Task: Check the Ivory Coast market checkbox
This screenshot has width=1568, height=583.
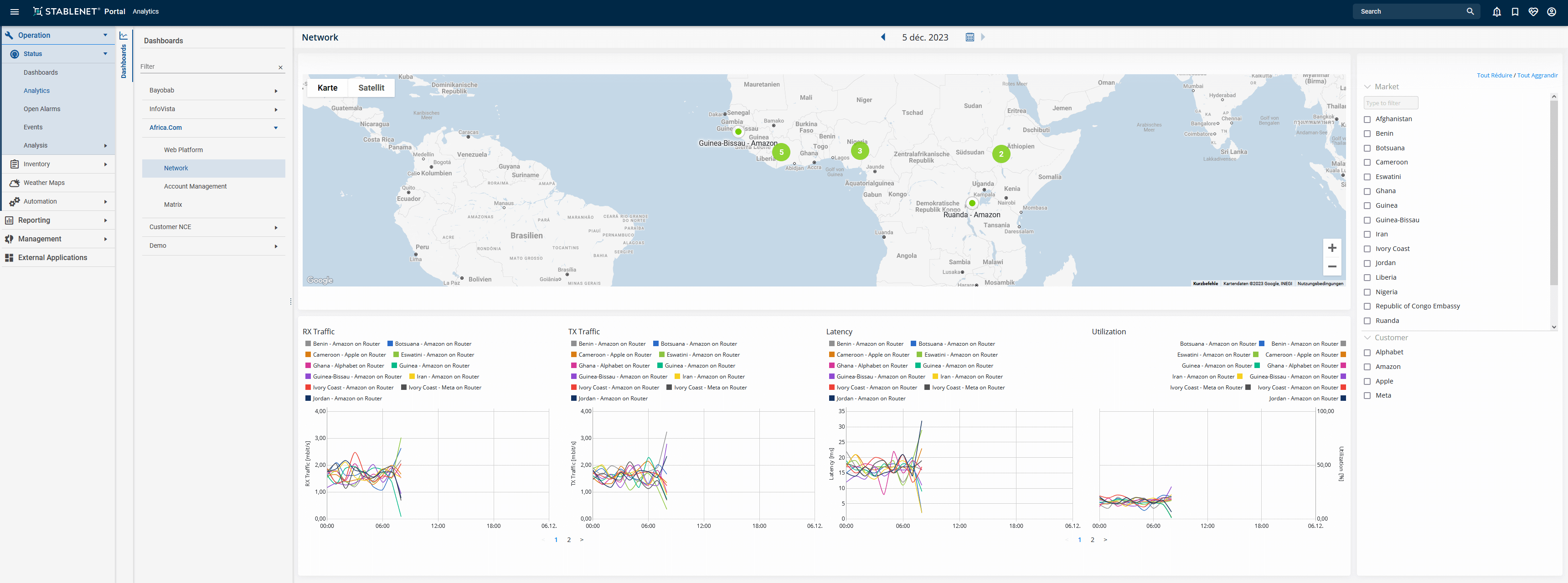Action: coord(1367,249)
